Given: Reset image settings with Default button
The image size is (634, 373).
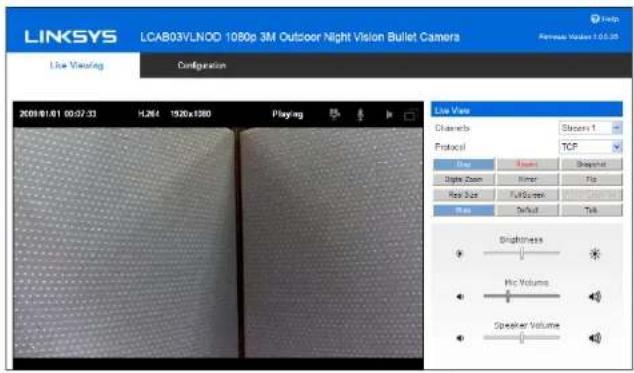Looking at the screenshot, I should tap(527, 210).
